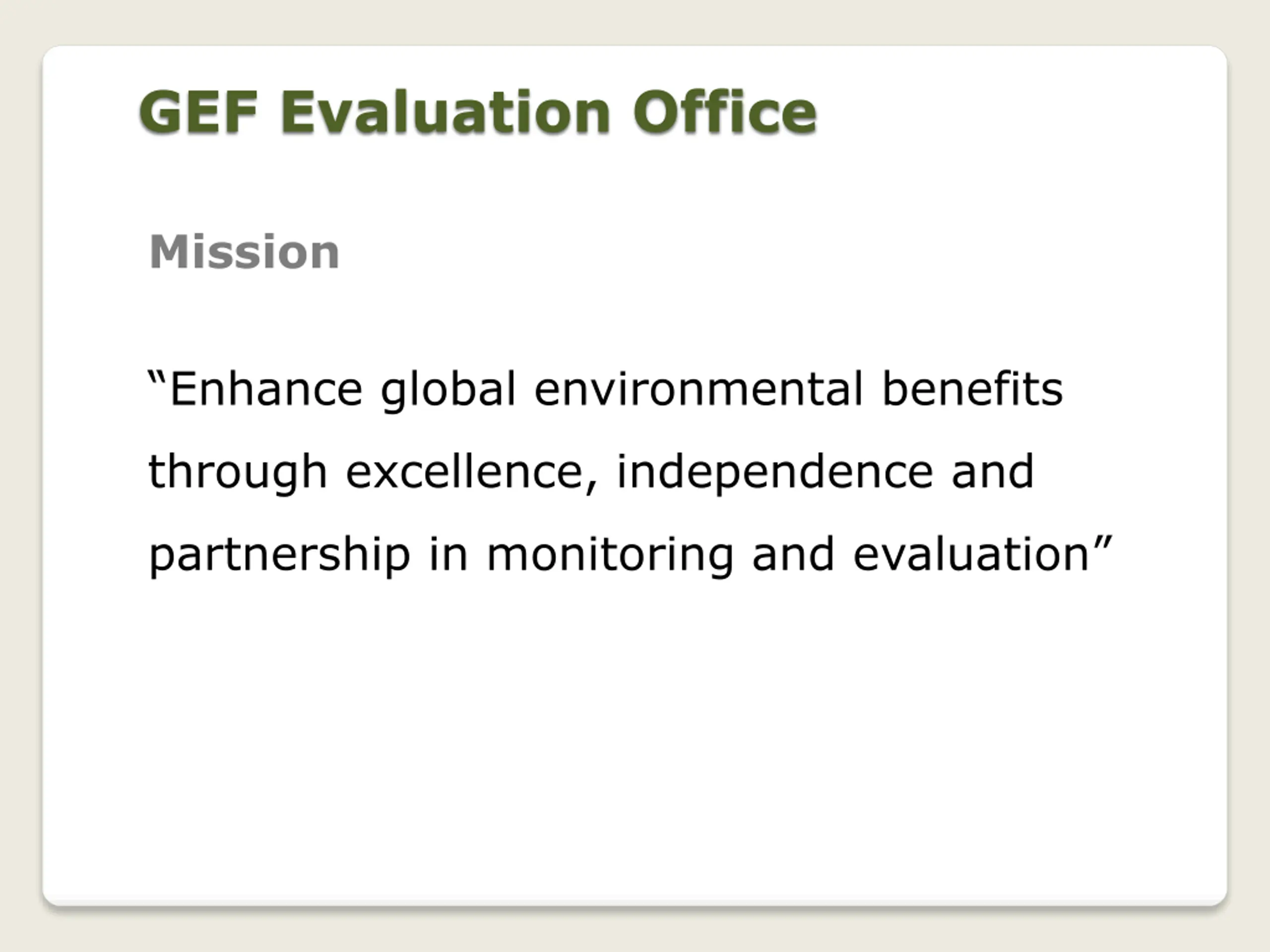Click lowercase "evaluation" in the mission quote
This screenshot has width=1270, height=952.
971,554
